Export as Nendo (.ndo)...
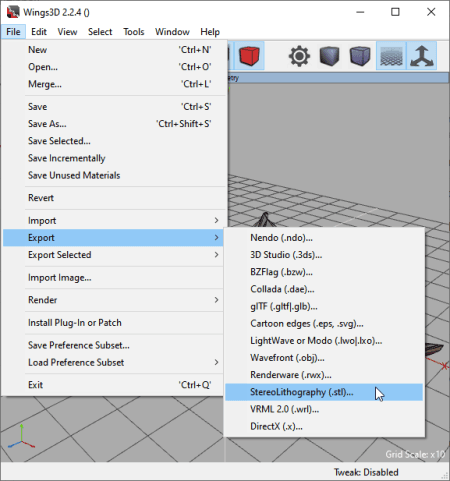 click(x=324, y=238)
